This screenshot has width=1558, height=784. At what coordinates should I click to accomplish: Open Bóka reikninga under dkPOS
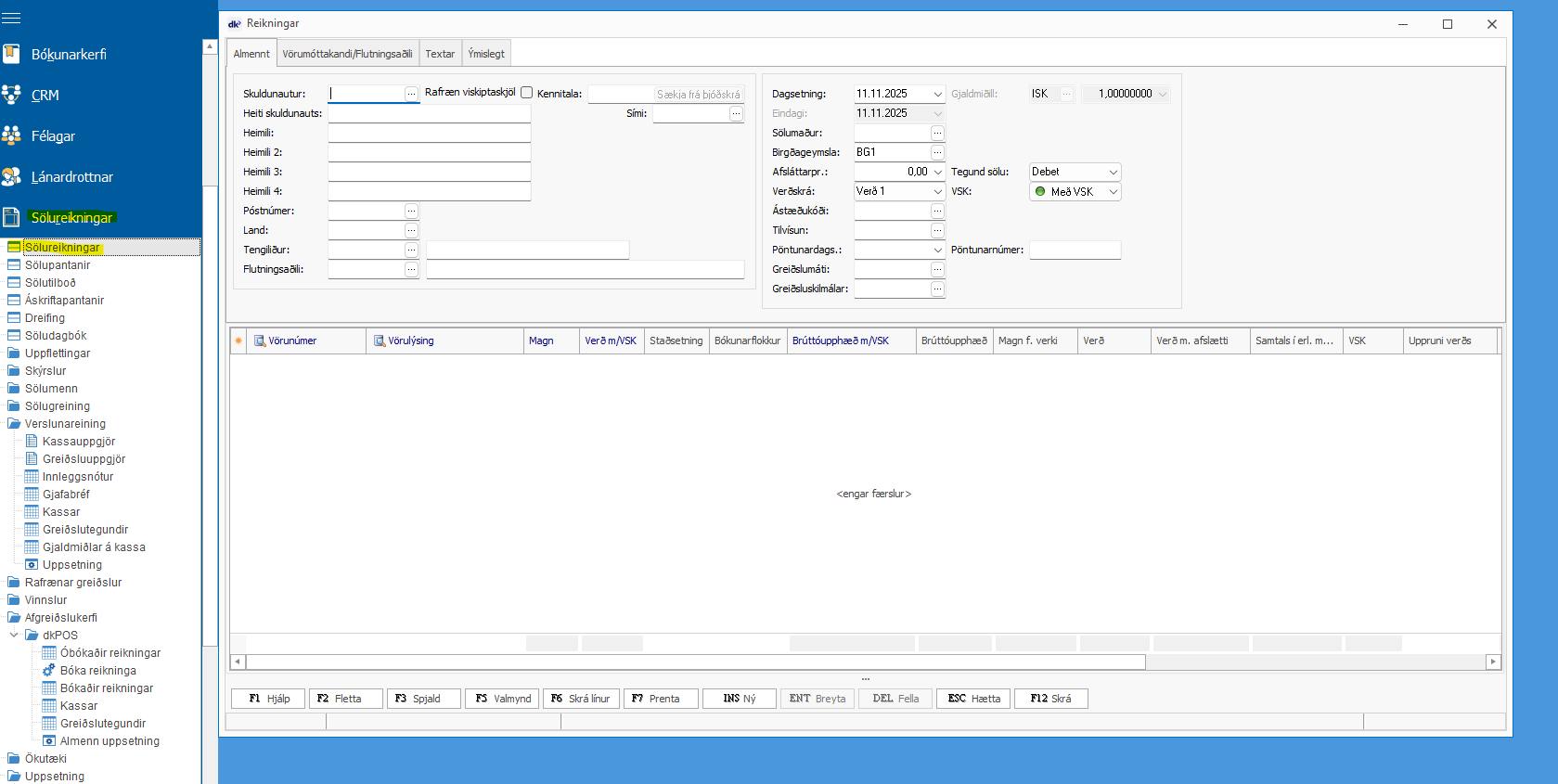pos(97,671)
